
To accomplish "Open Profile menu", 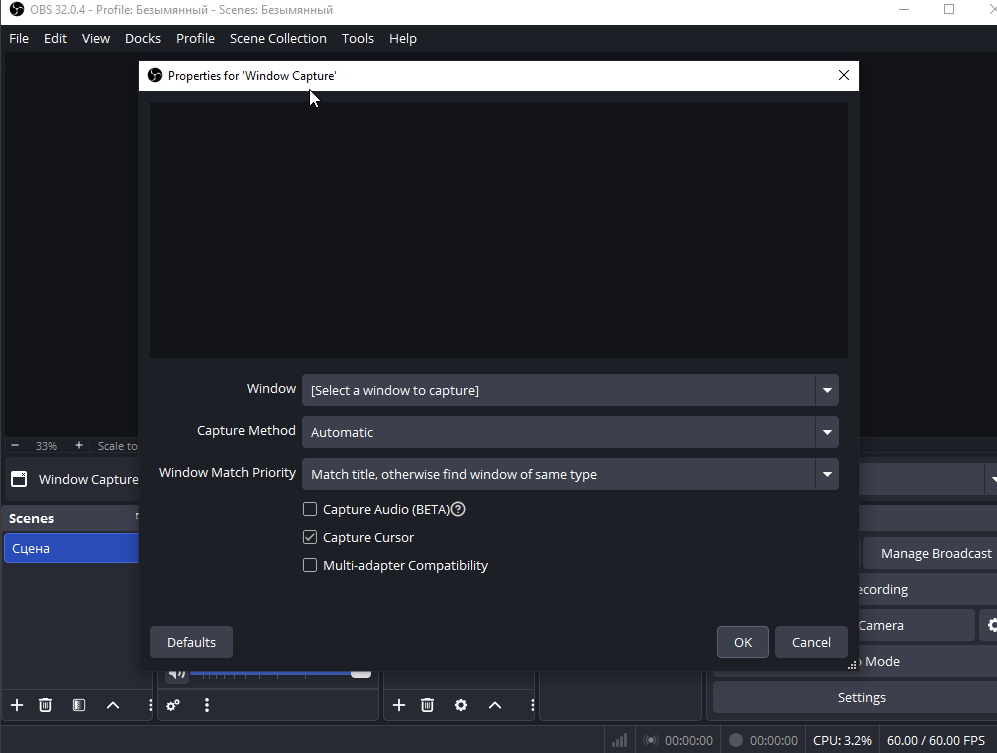I will 195,38.
